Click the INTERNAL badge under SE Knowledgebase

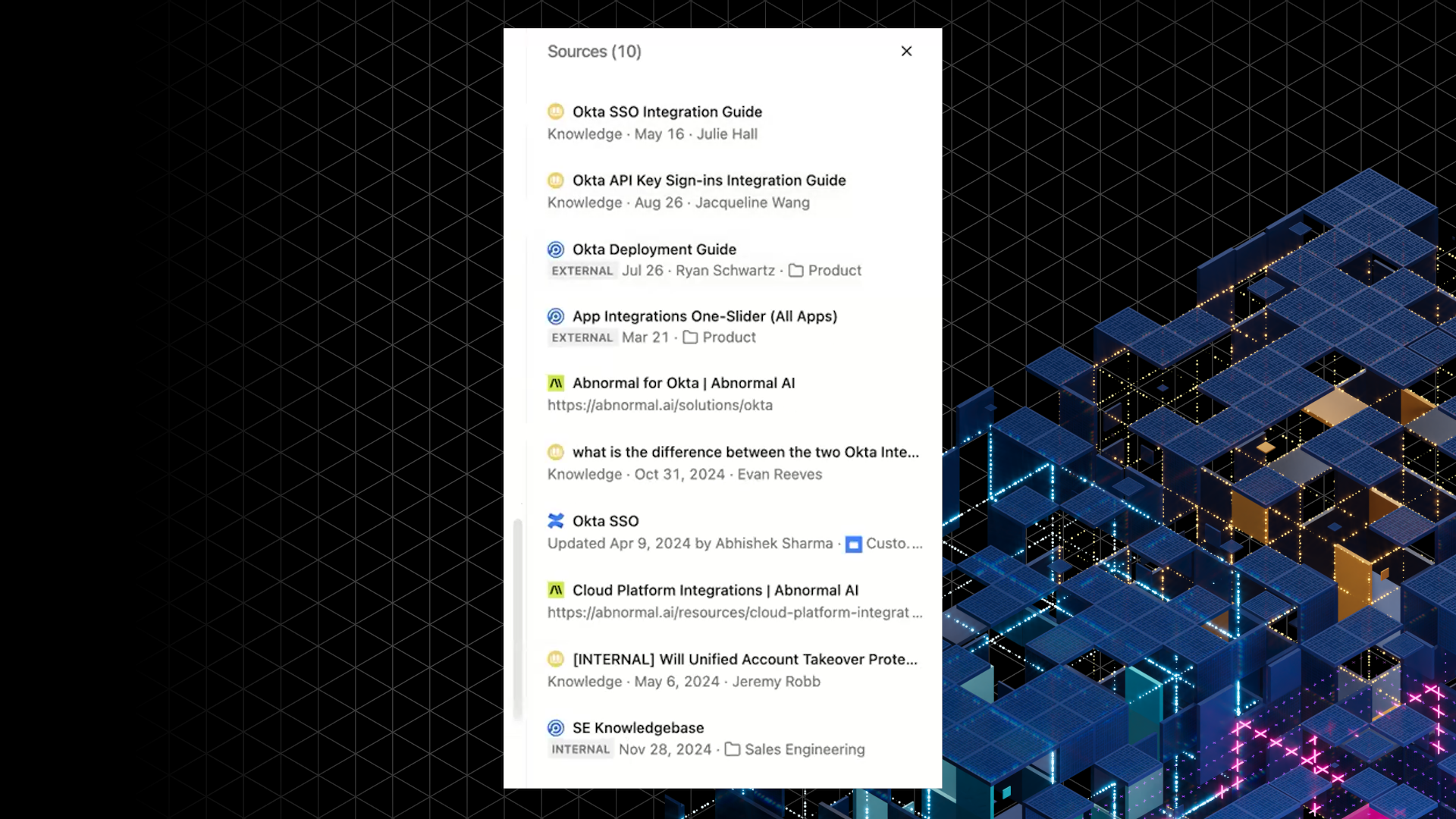[580, 749]
